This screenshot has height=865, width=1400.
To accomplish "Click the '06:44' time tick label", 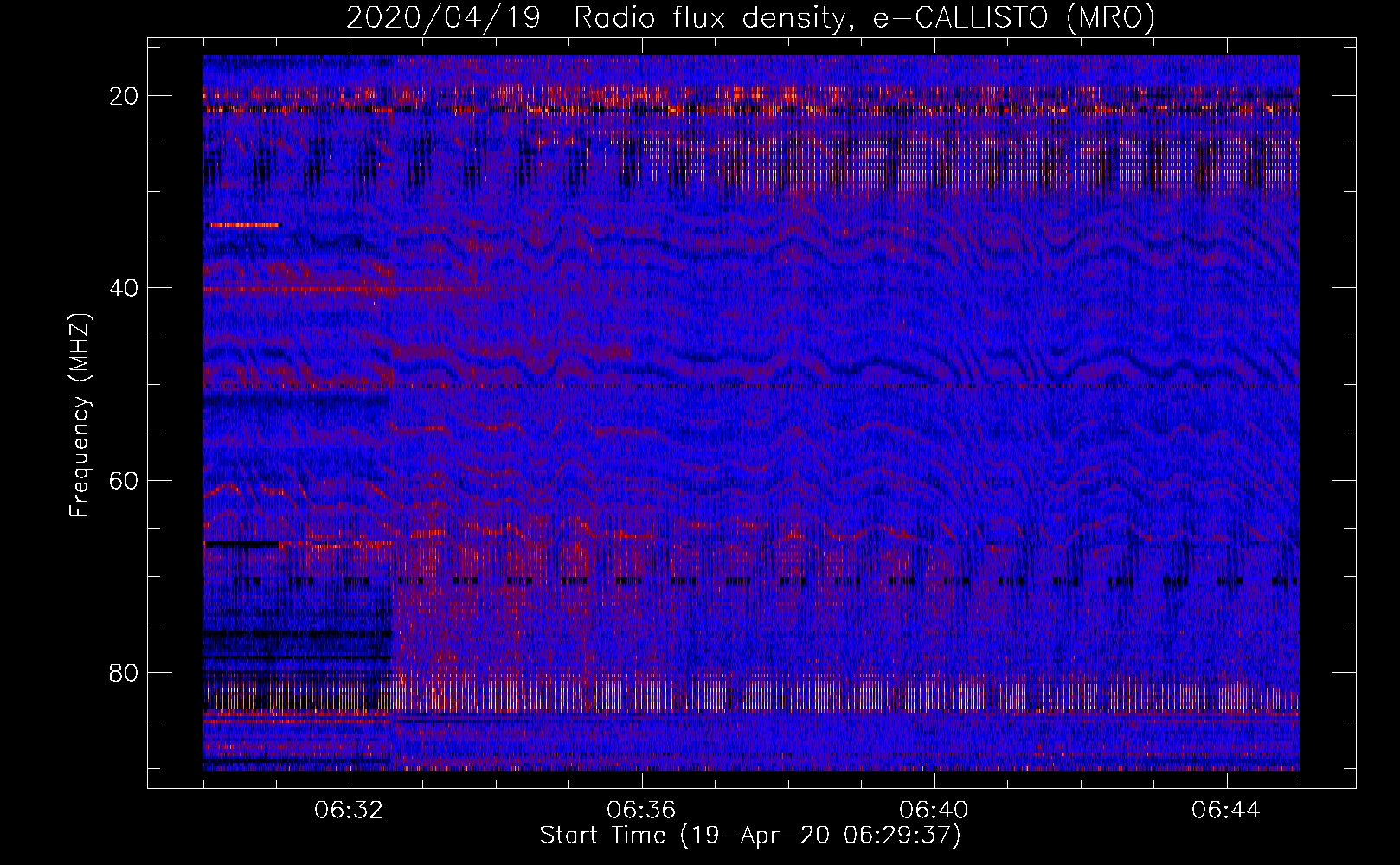I will point(1226,811).
